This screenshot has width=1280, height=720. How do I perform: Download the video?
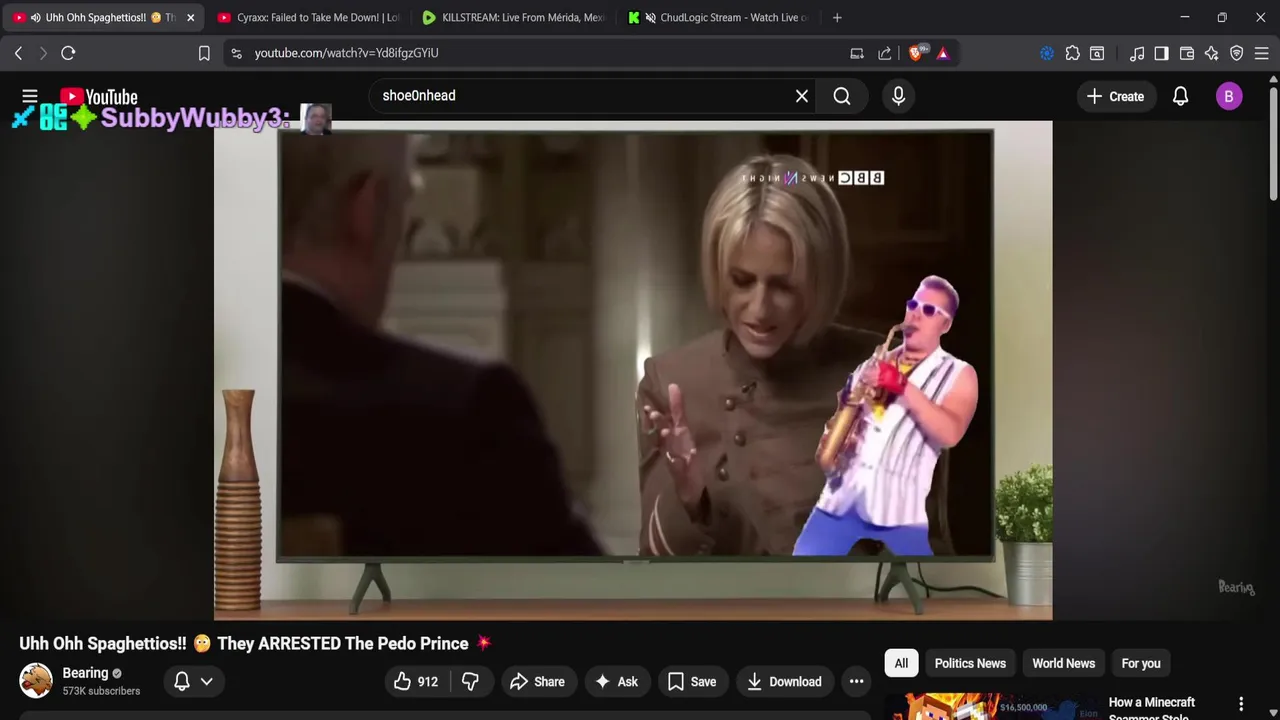(x=785, y=681)
